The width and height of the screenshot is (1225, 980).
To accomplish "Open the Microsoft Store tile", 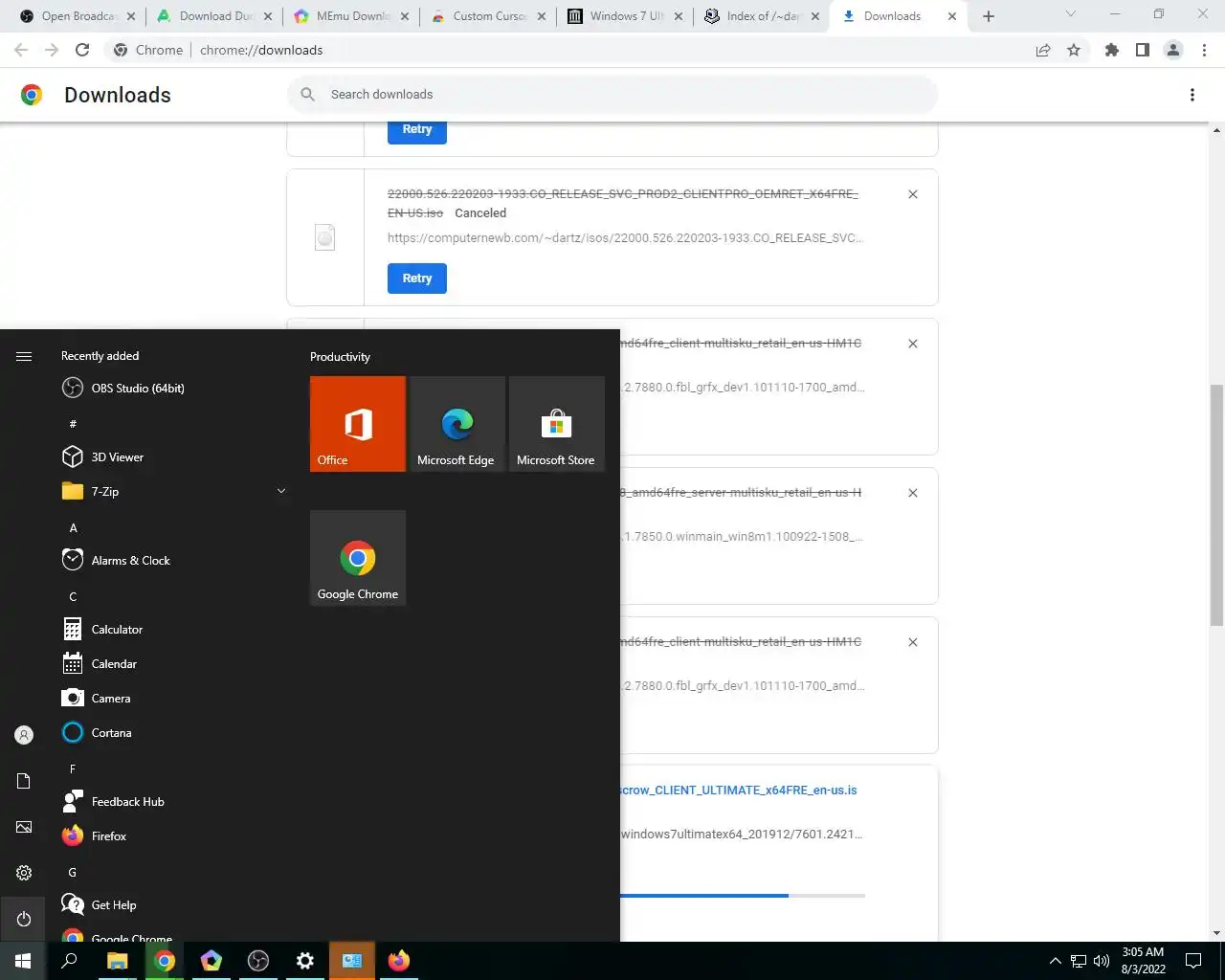I will (x=557, y=424).
